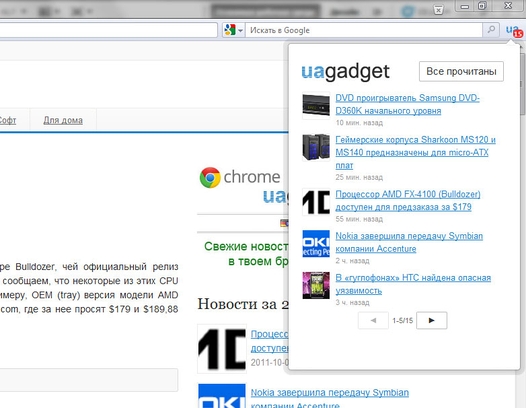Open the uagadget extension icon with badge
Image resolution: width=526 pixels, height=408 pixels.
514,31
